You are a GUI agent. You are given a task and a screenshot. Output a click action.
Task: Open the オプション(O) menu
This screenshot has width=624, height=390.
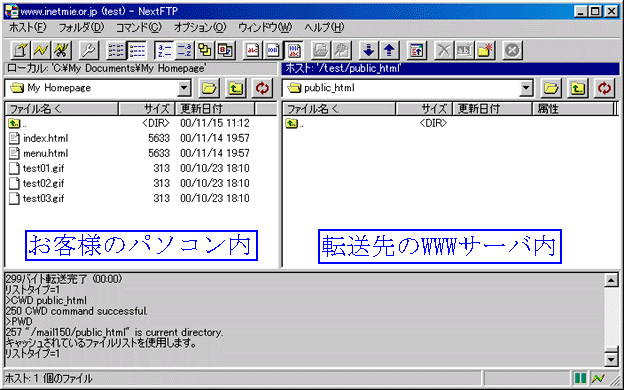pos(200,27)
